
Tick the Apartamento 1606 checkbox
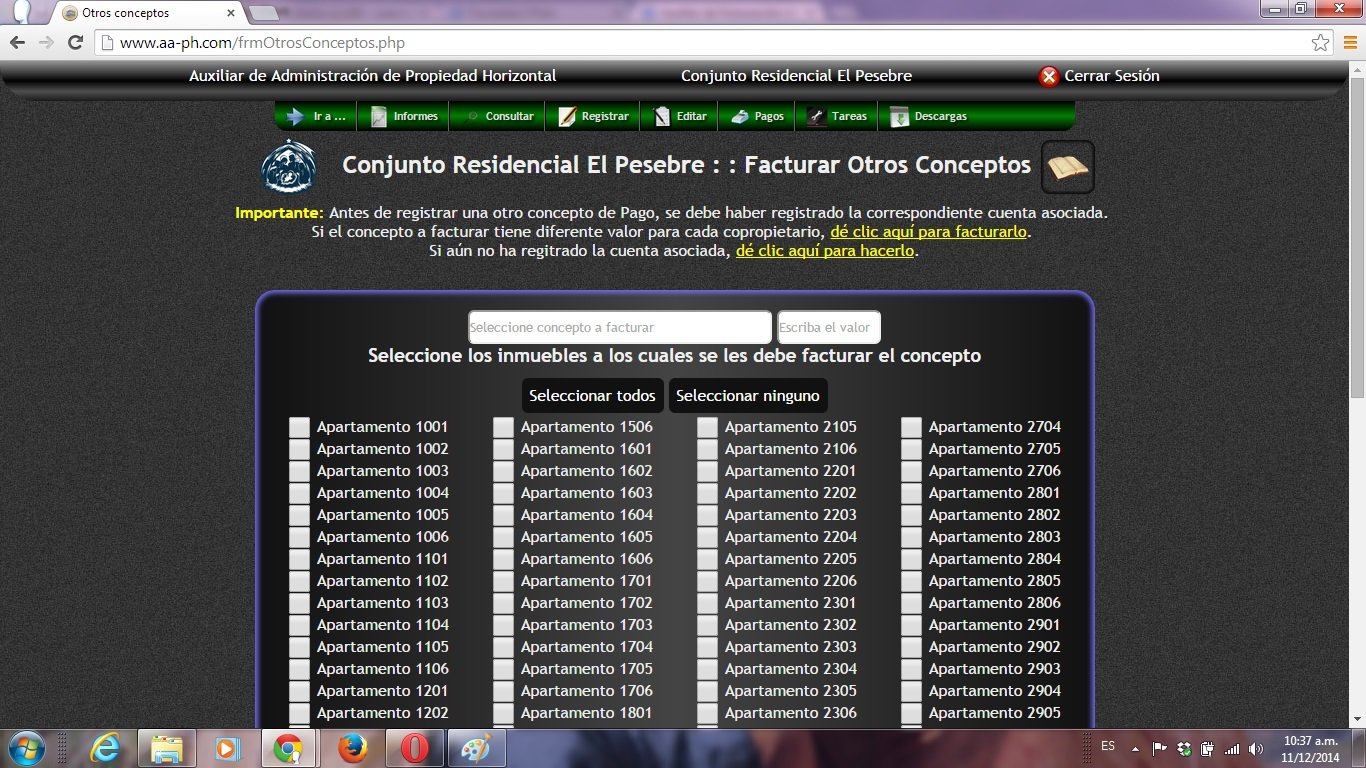(x=504, y=559)
